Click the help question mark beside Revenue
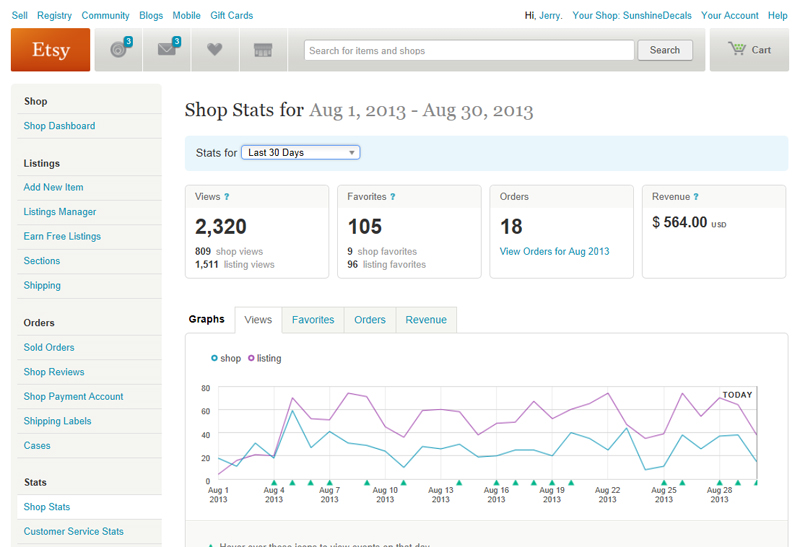 (x=696, y=197)
